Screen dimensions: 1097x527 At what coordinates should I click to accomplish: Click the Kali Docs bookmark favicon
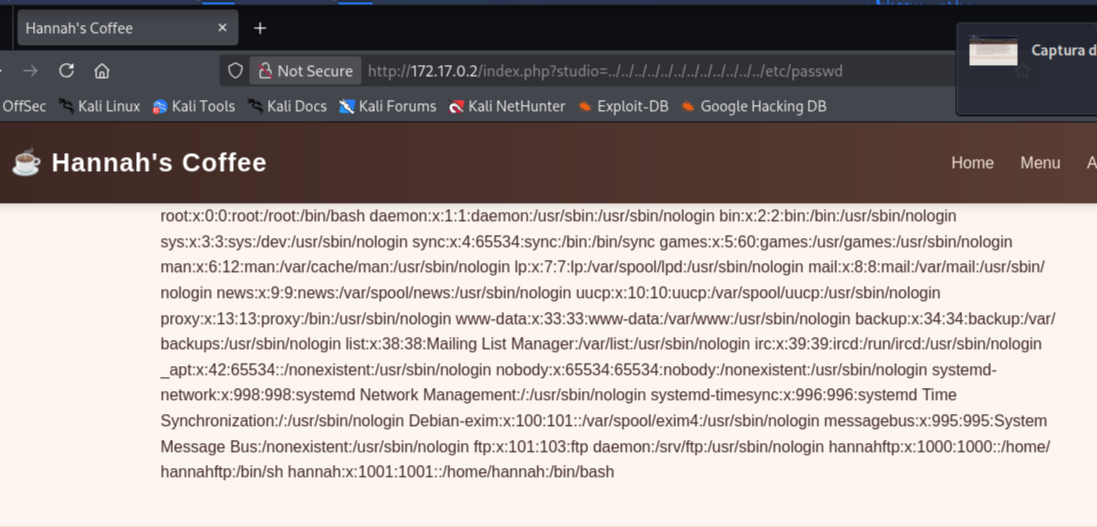coord(255,106)
